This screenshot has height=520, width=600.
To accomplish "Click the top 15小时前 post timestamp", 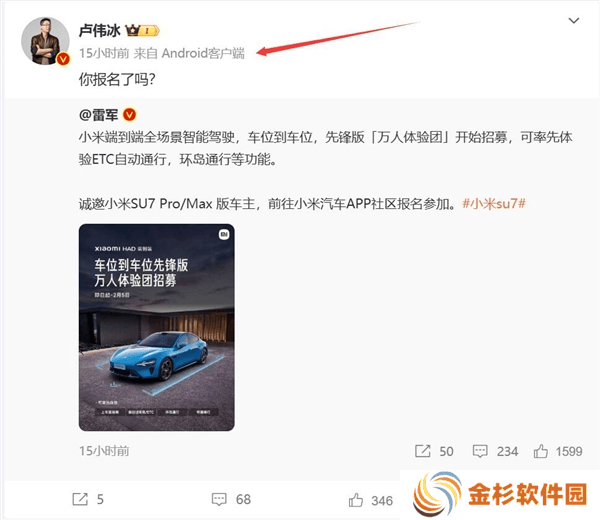I will click(x=104, y=53).
